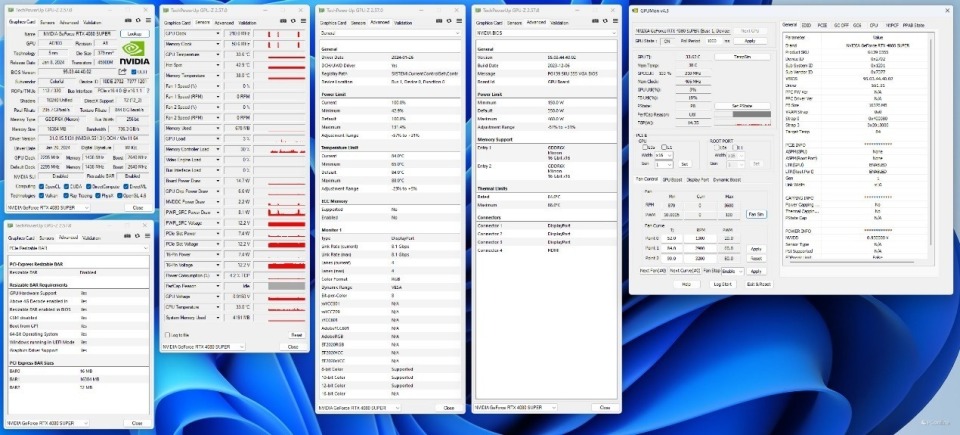Screen dimensions: 960x435
Task: Click camera icon in the NVIDIA BIOS window
Action: coord(597,21)
